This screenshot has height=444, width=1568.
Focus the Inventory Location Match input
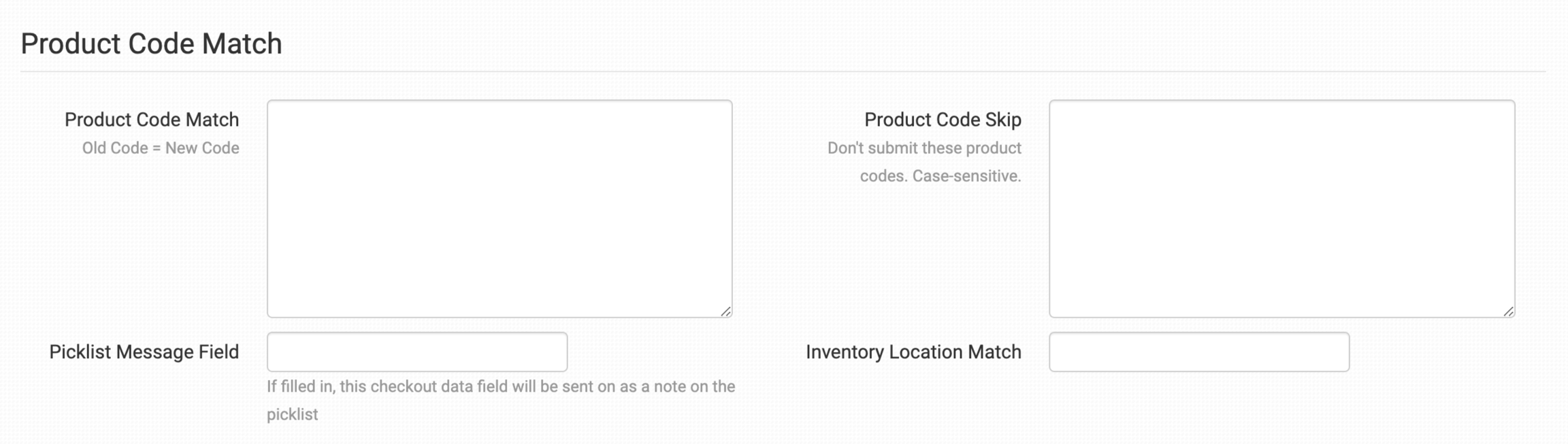[x=1199, y=352]
